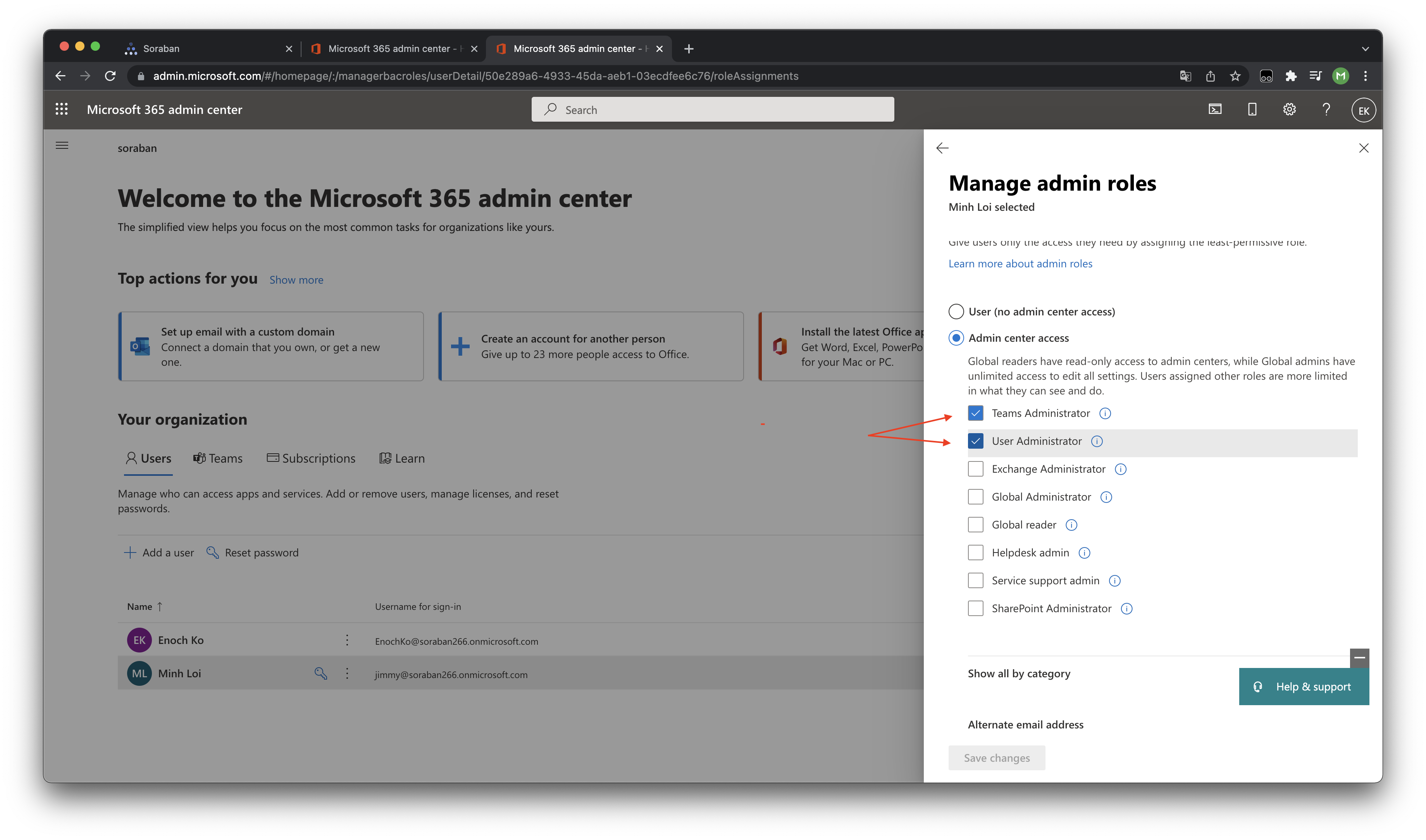This screenshot has height=840, width=1426.
Task: Show info for Helpdesk admin role
Action: (1084, 553)
